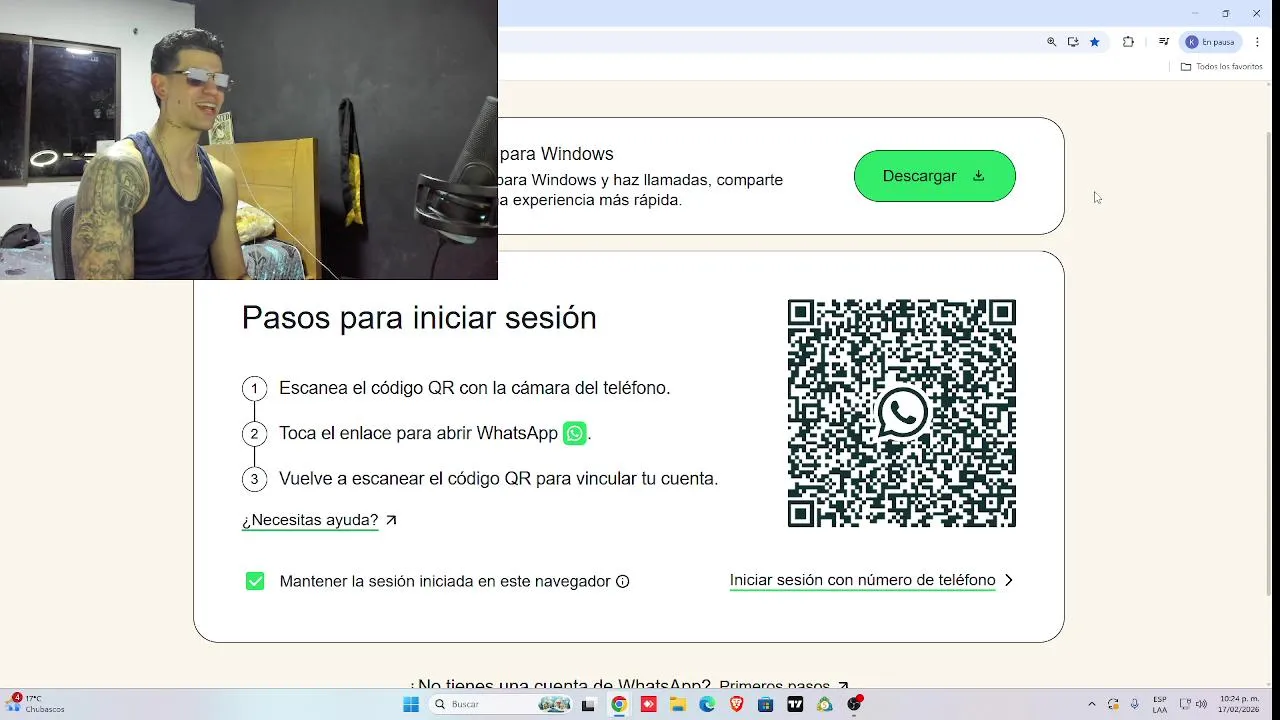Click the taskbar Buscar search box

[502, 704]
